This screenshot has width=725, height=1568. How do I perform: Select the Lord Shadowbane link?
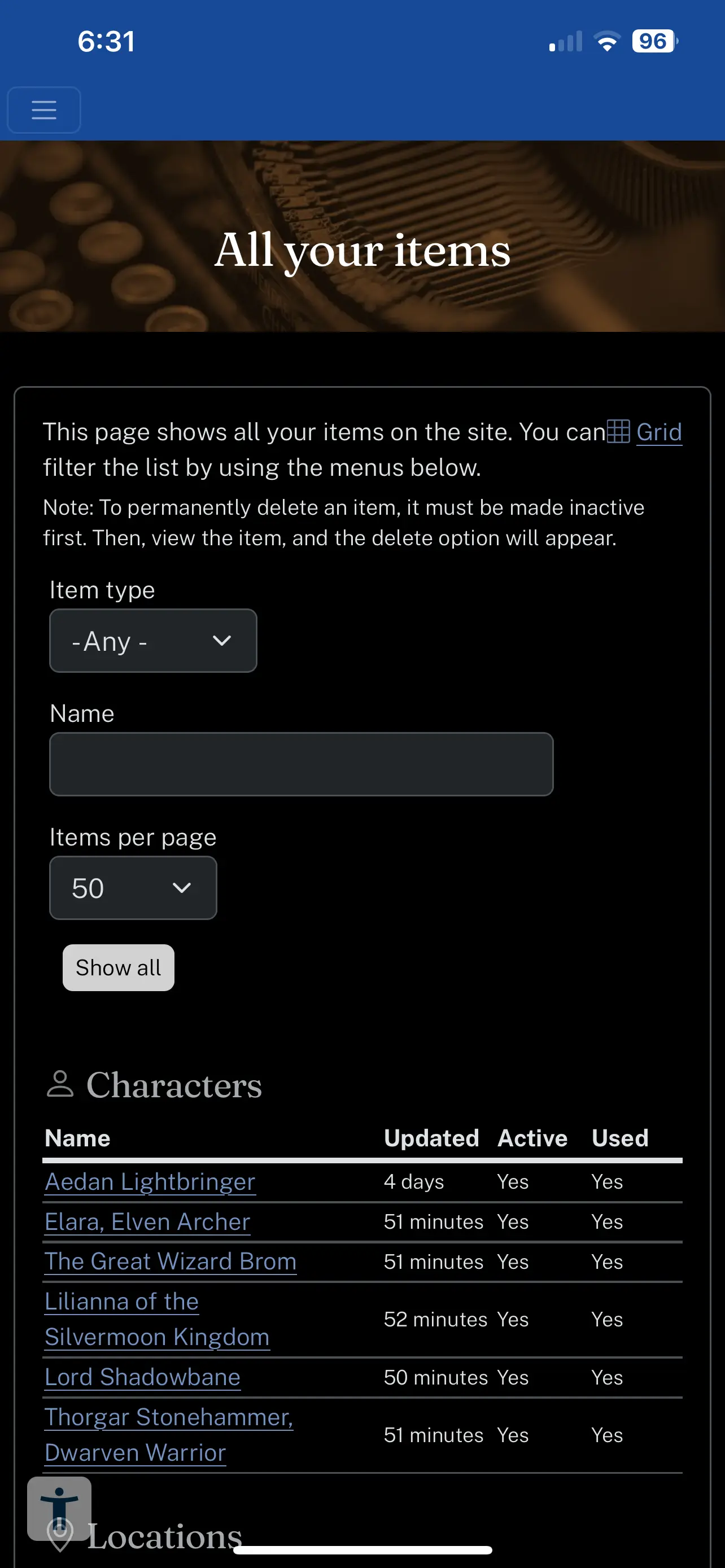tap(142, 1377)
